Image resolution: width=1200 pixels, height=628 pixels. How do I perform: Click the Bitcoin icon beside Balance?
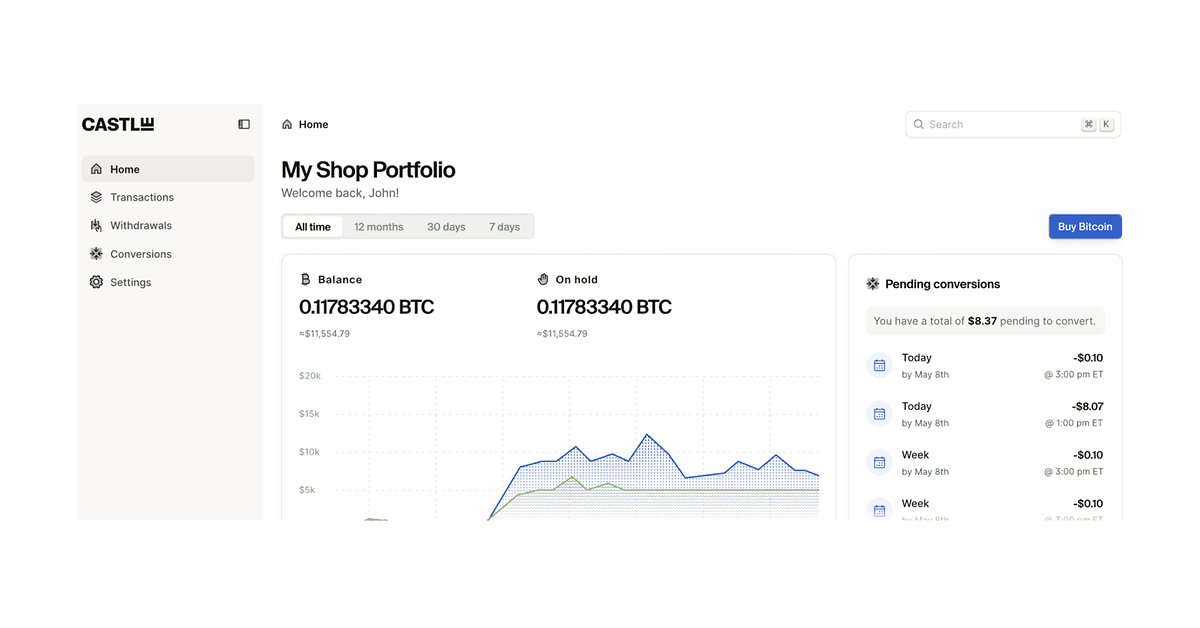(305, 279)
